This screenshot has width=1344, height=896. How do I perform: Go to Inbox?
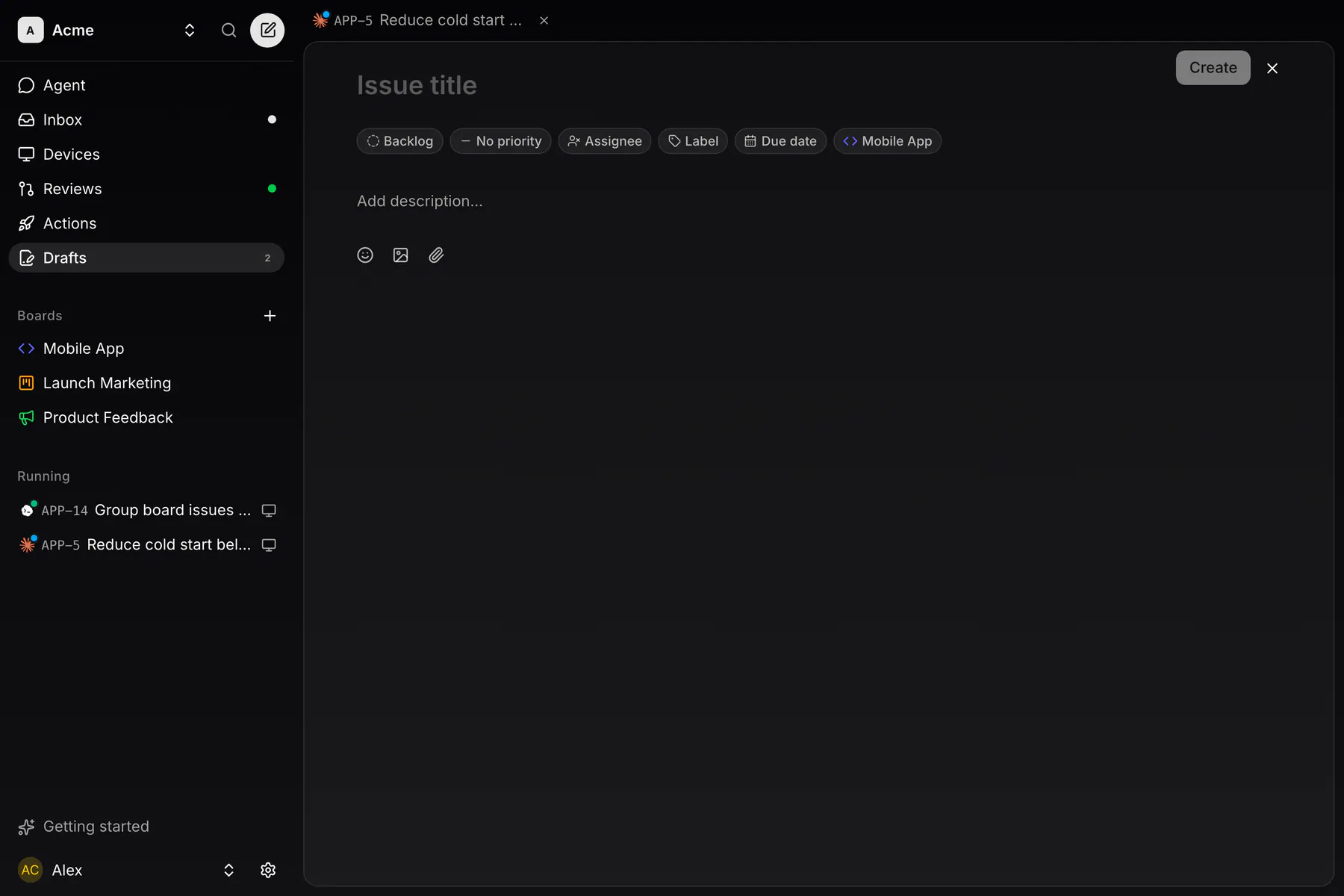click(x=146, y=119)
